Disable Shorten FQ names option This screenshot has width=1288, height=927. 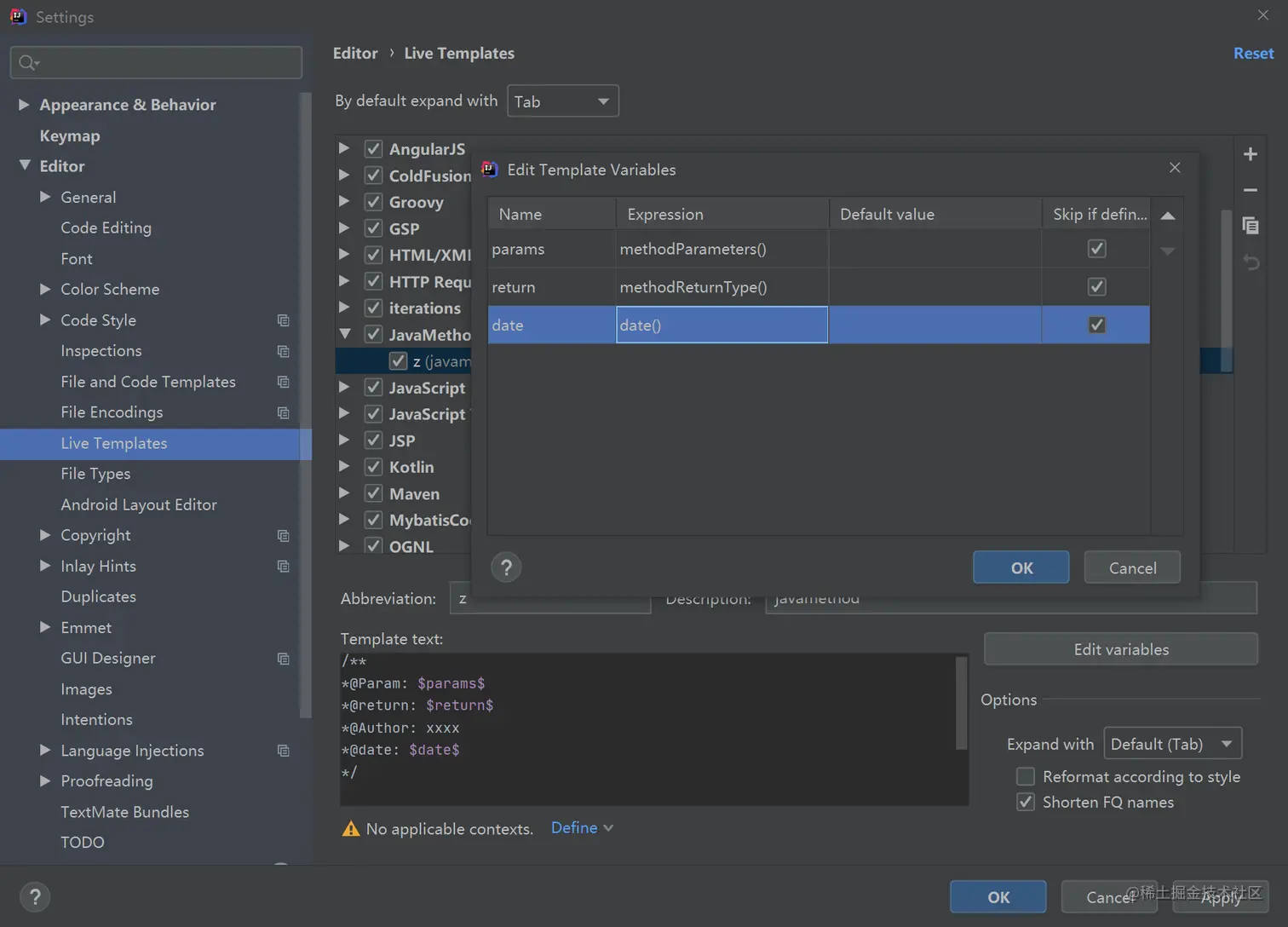pos(1026,802)
